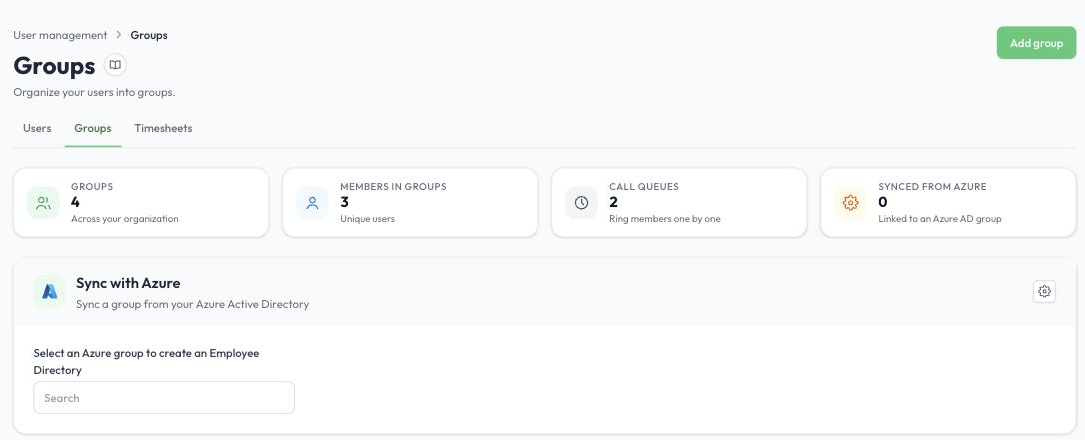The width and height of the screenshot is (1085, 440).
Task: Click the 'Unique users' text
Action: point(367,219)
